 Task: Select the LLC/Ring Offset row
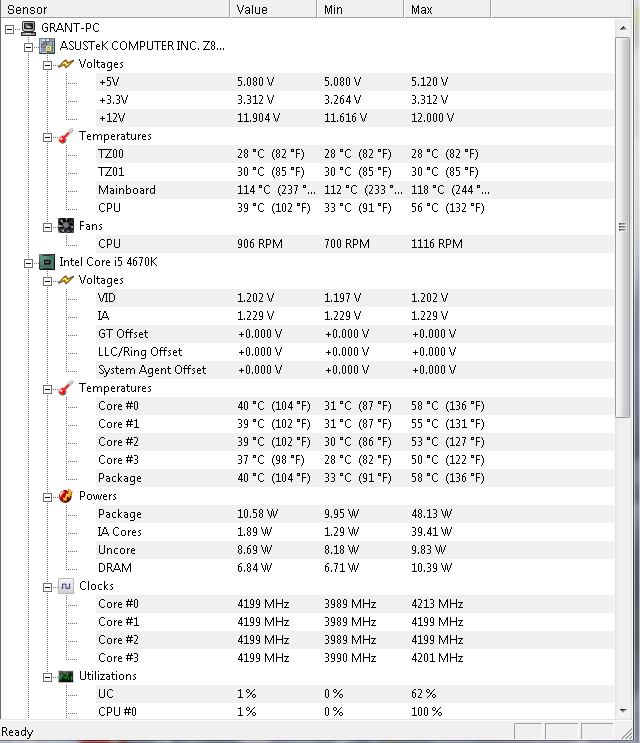click(x=355, y=352)
